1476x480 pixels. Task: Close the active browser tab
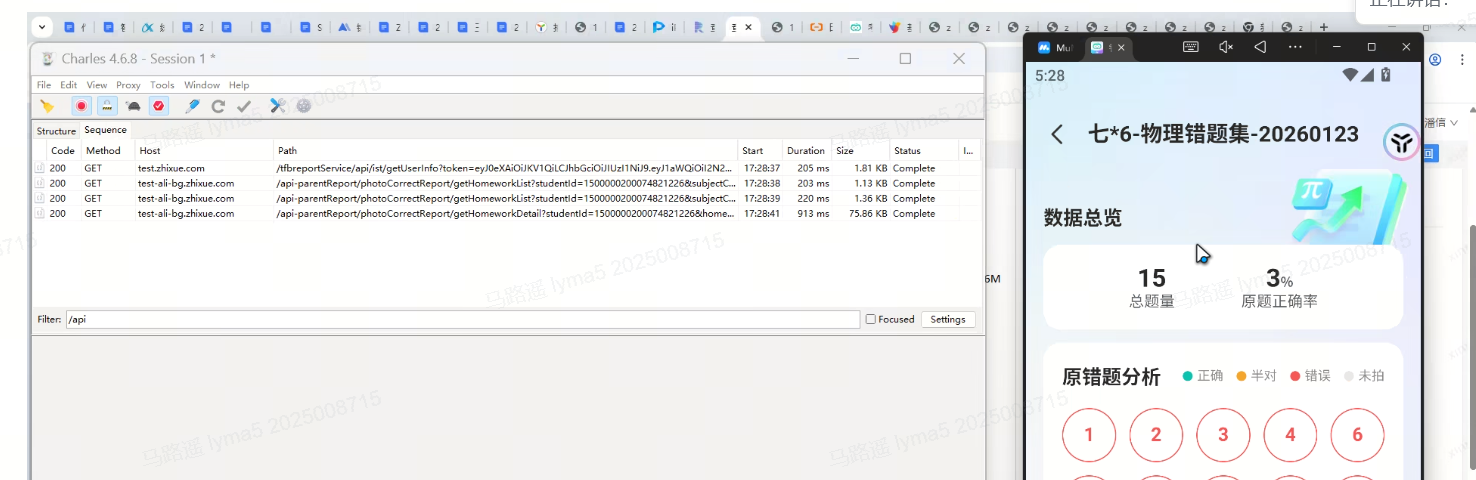click(749, 27)
